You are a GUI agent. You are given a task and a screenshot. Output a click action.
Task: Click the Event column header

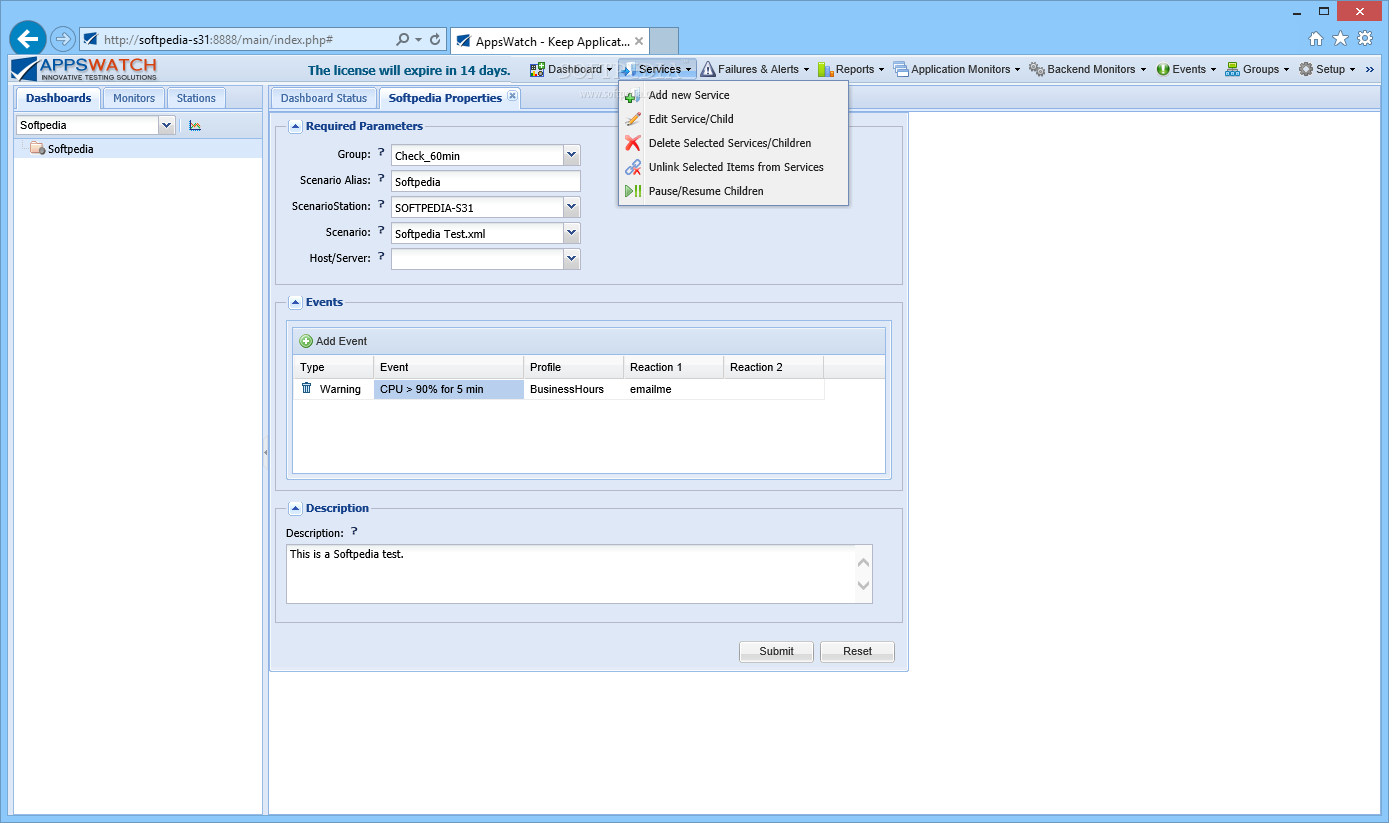449,367
